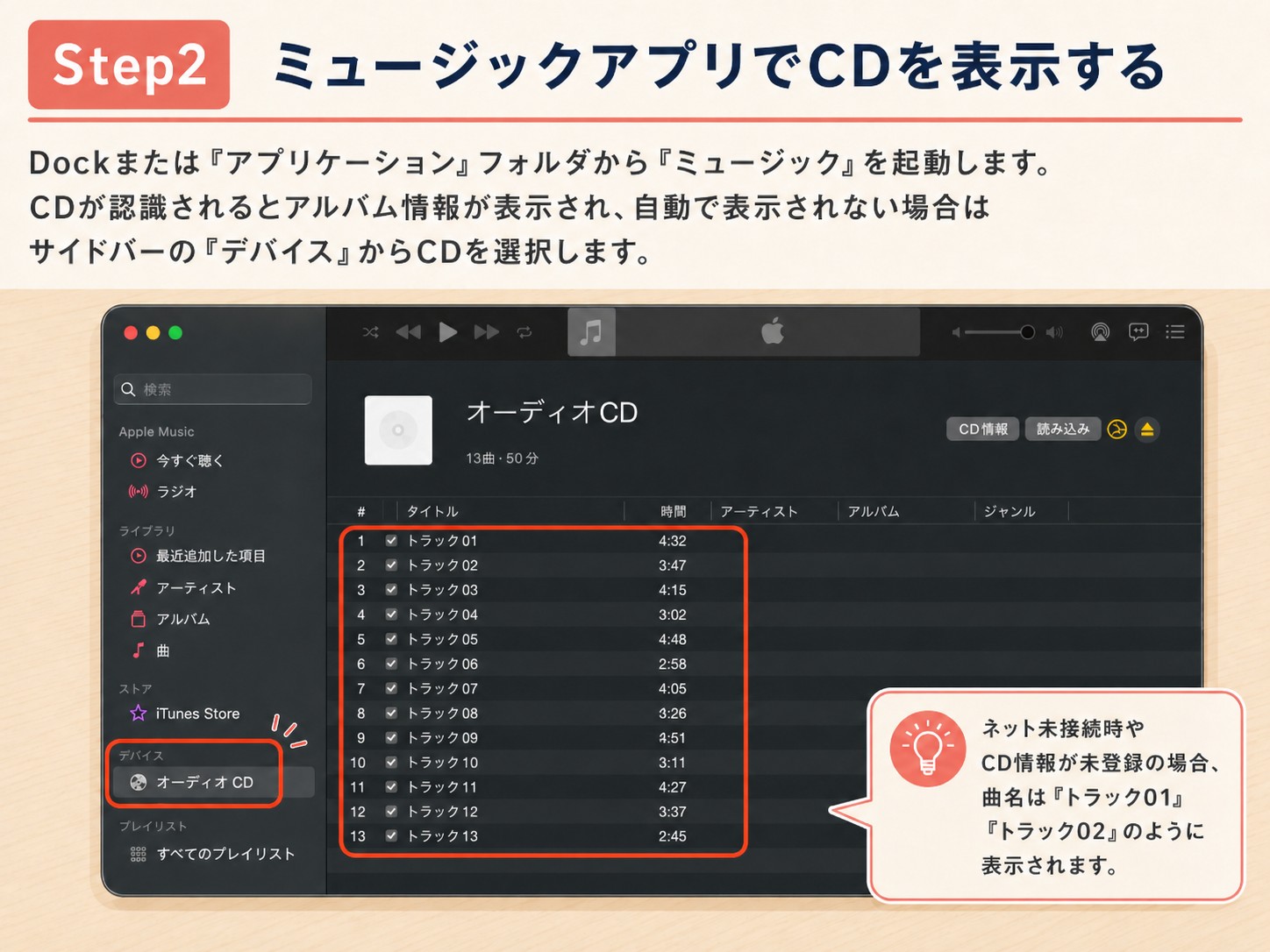Set volume to max via loud speaker icon
This screenshot has width=1270, height=952.
[x=1055, y=332]
